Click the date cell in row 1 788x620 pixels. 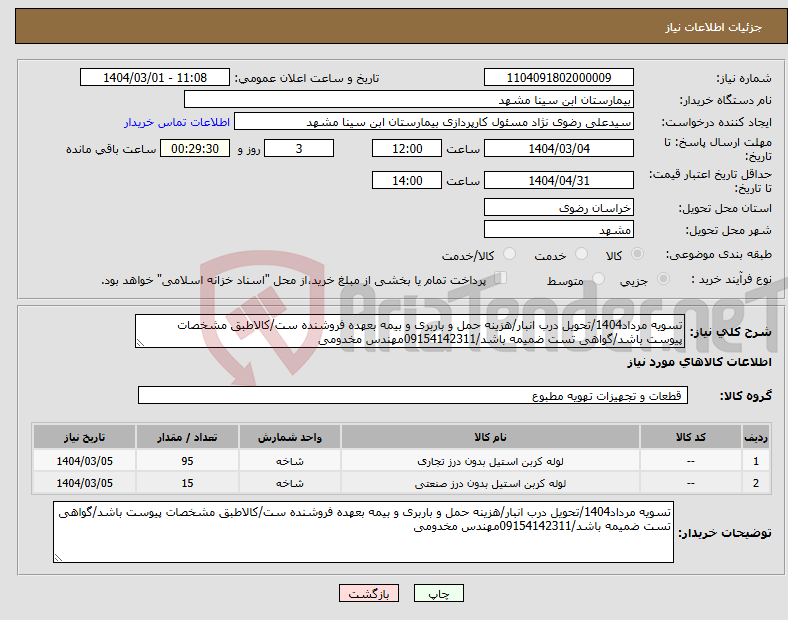click(84, 461)
